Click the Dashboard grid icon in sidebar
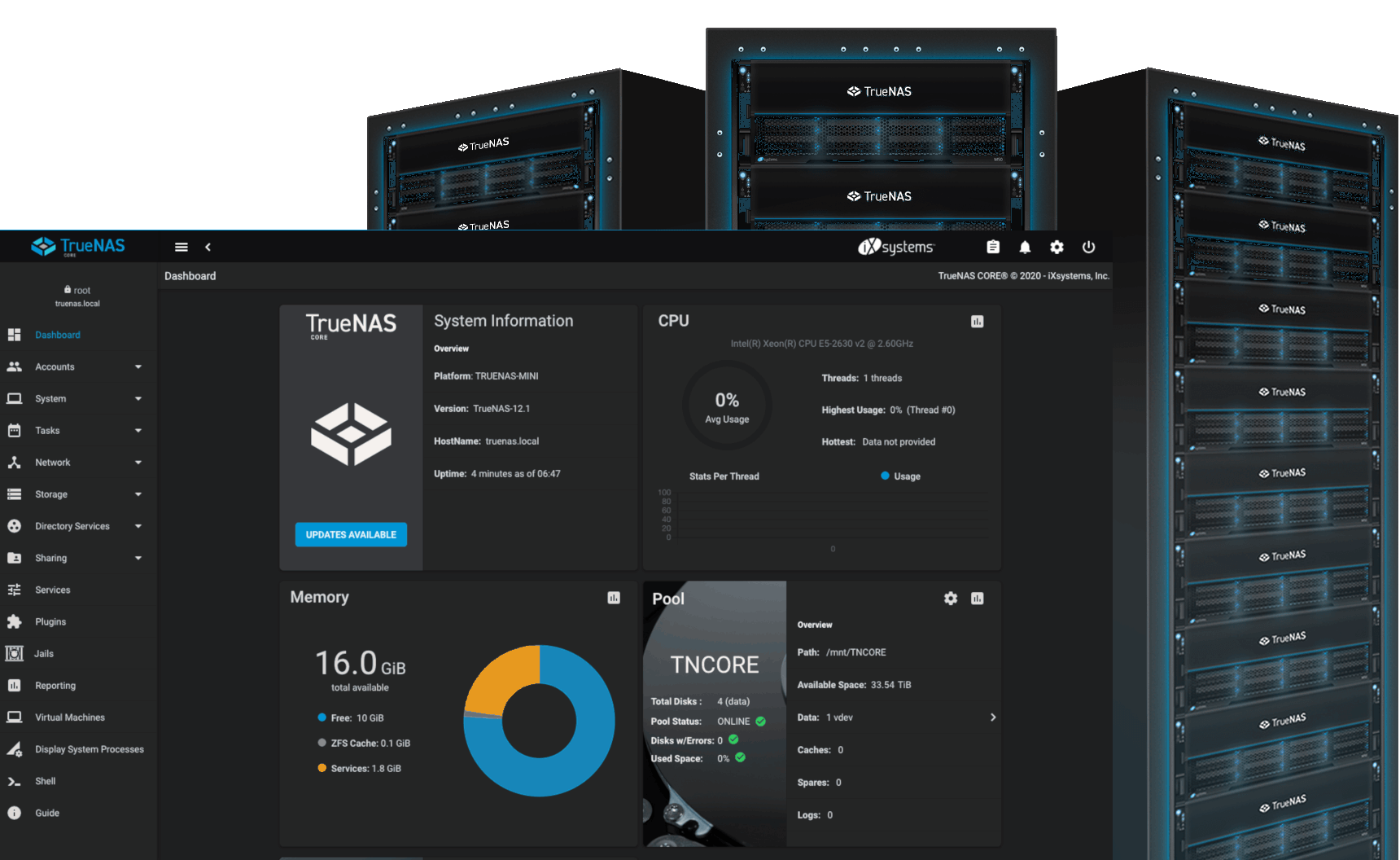 click(x=14, y=335)
